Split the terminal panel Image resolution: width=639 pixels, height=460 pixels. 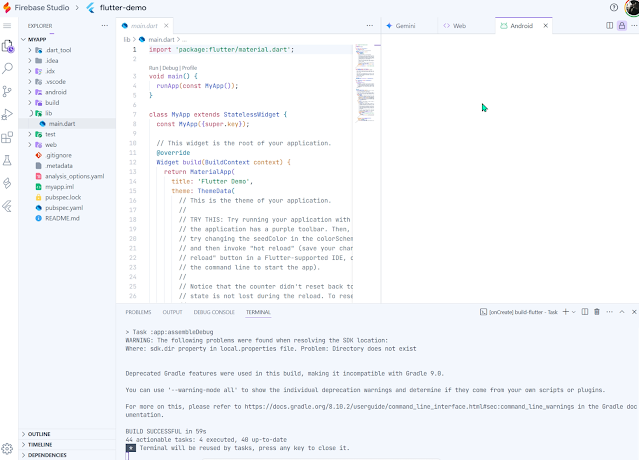(585, 312)
